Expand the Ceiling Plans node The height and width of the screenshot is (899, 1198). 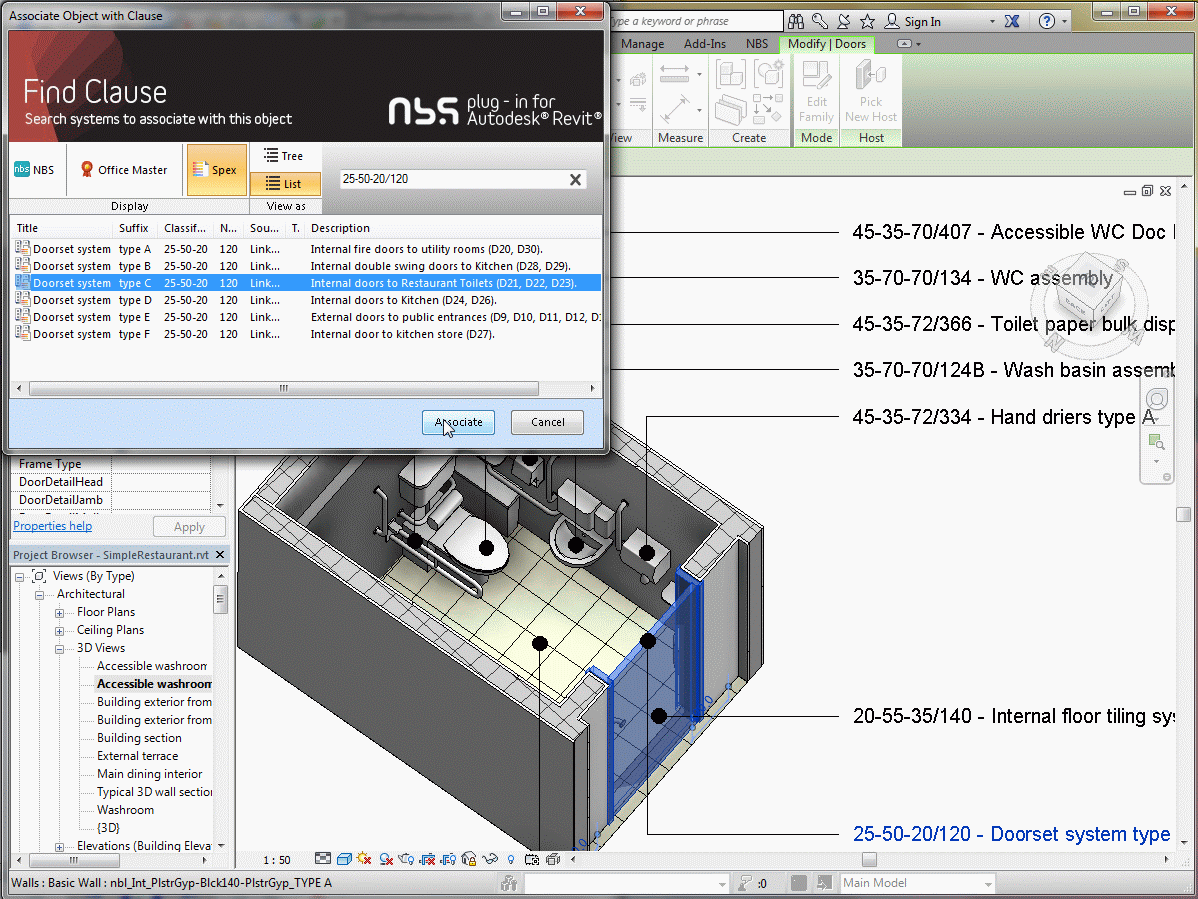pyautogui.click(x=59, y=631)
